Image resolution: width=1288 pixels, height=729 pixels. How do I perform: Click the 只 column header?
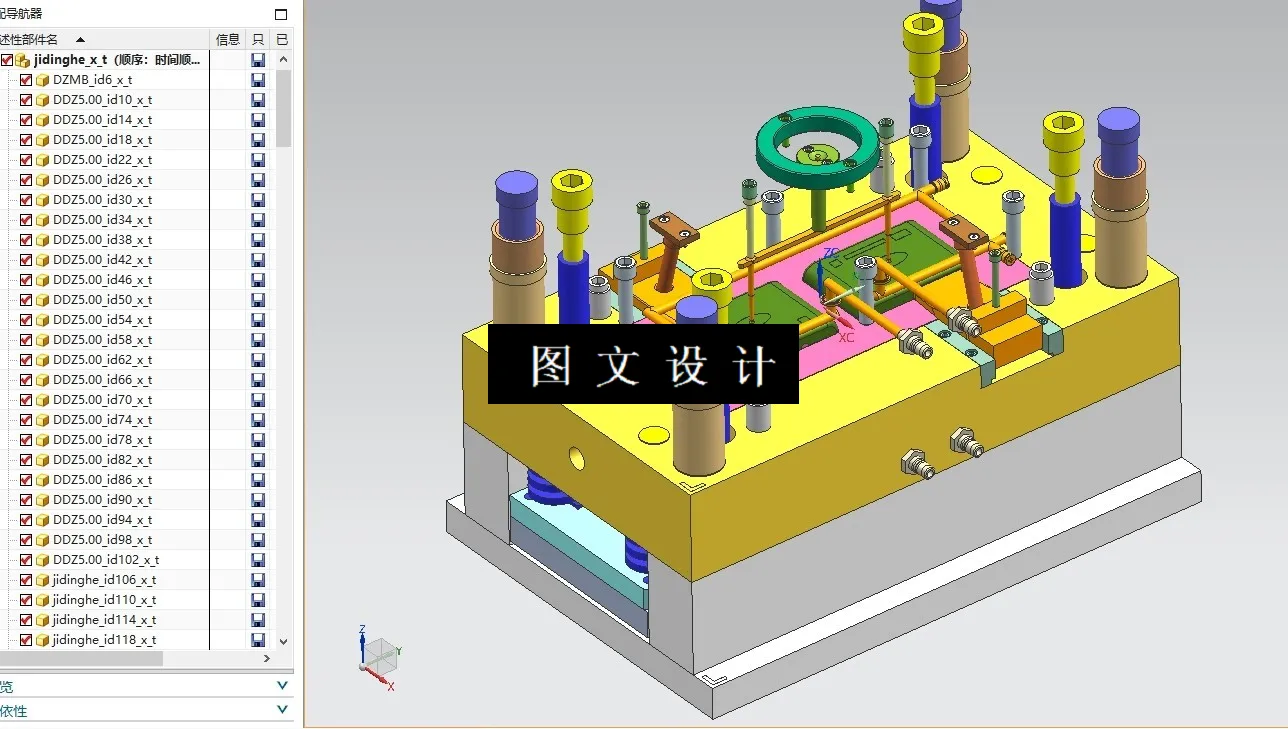pos(259,38)
